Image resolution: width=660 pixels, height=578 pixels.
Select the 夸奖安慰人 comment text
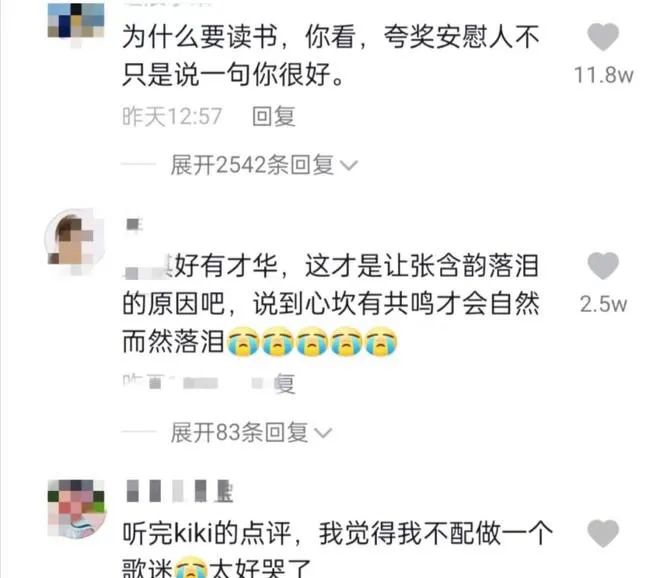click(x=331, y=56)
